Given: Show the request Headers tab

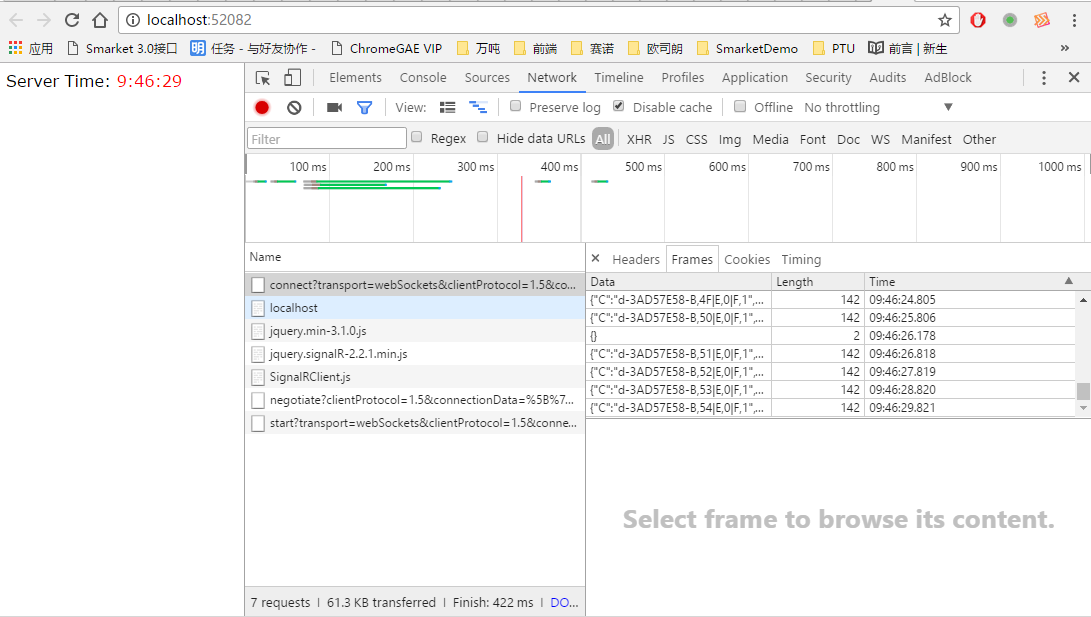Looking at the screenshot, I should click(636, 259).
